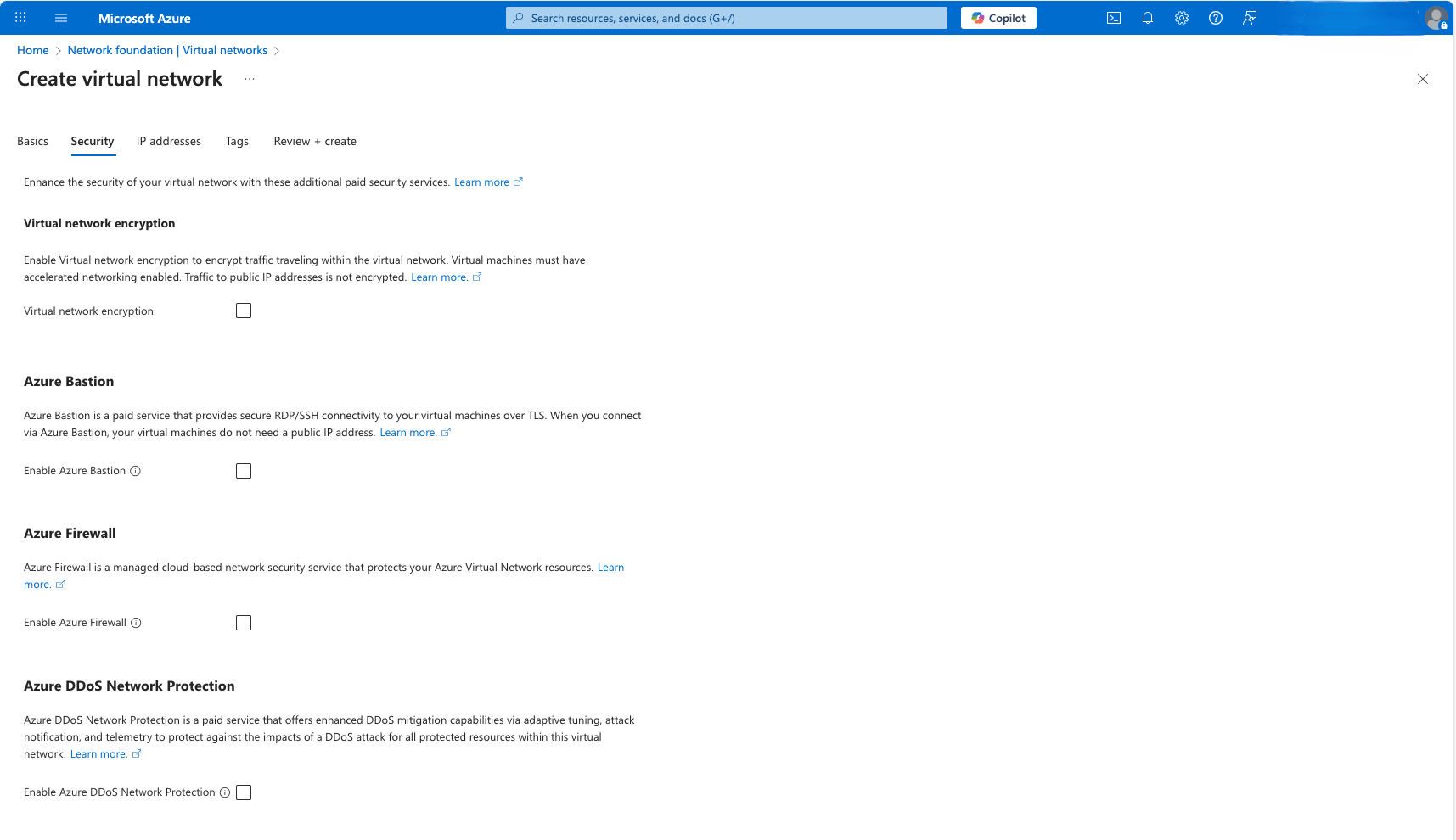
Task: Go back to the Basics tab
Action: [x=32, y=141]
